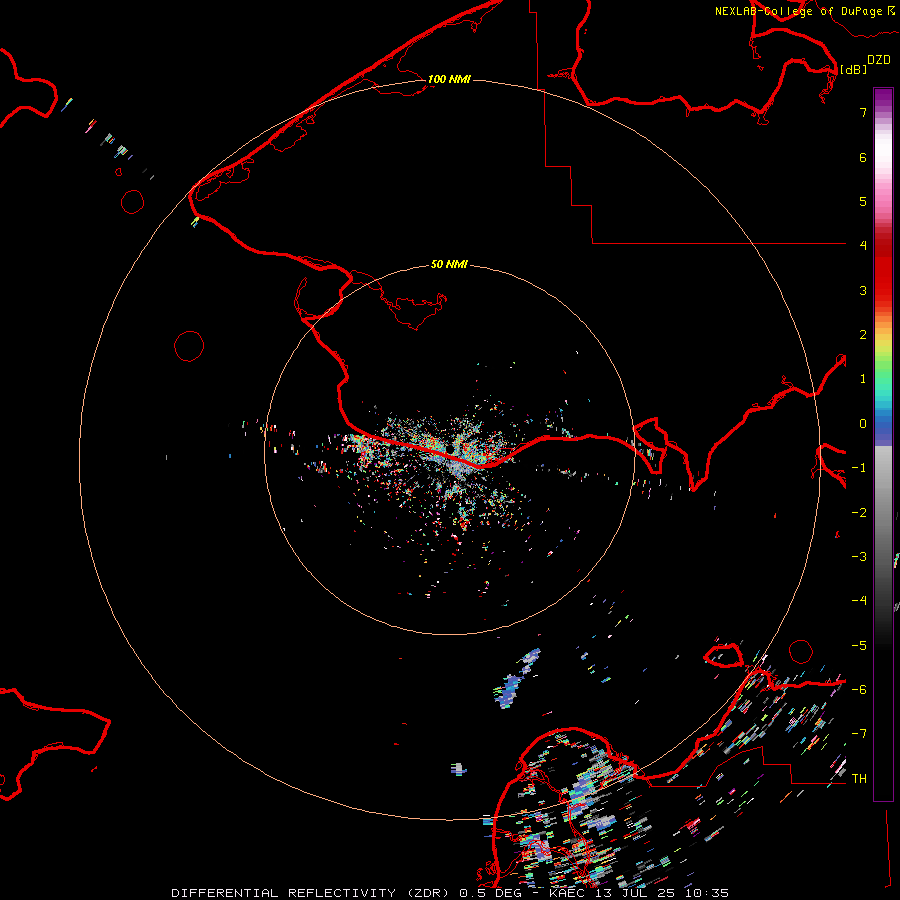Click the '100 NMI' range ring label
The width and height of the screenshot is (900, 900).
tap(449, 79)
